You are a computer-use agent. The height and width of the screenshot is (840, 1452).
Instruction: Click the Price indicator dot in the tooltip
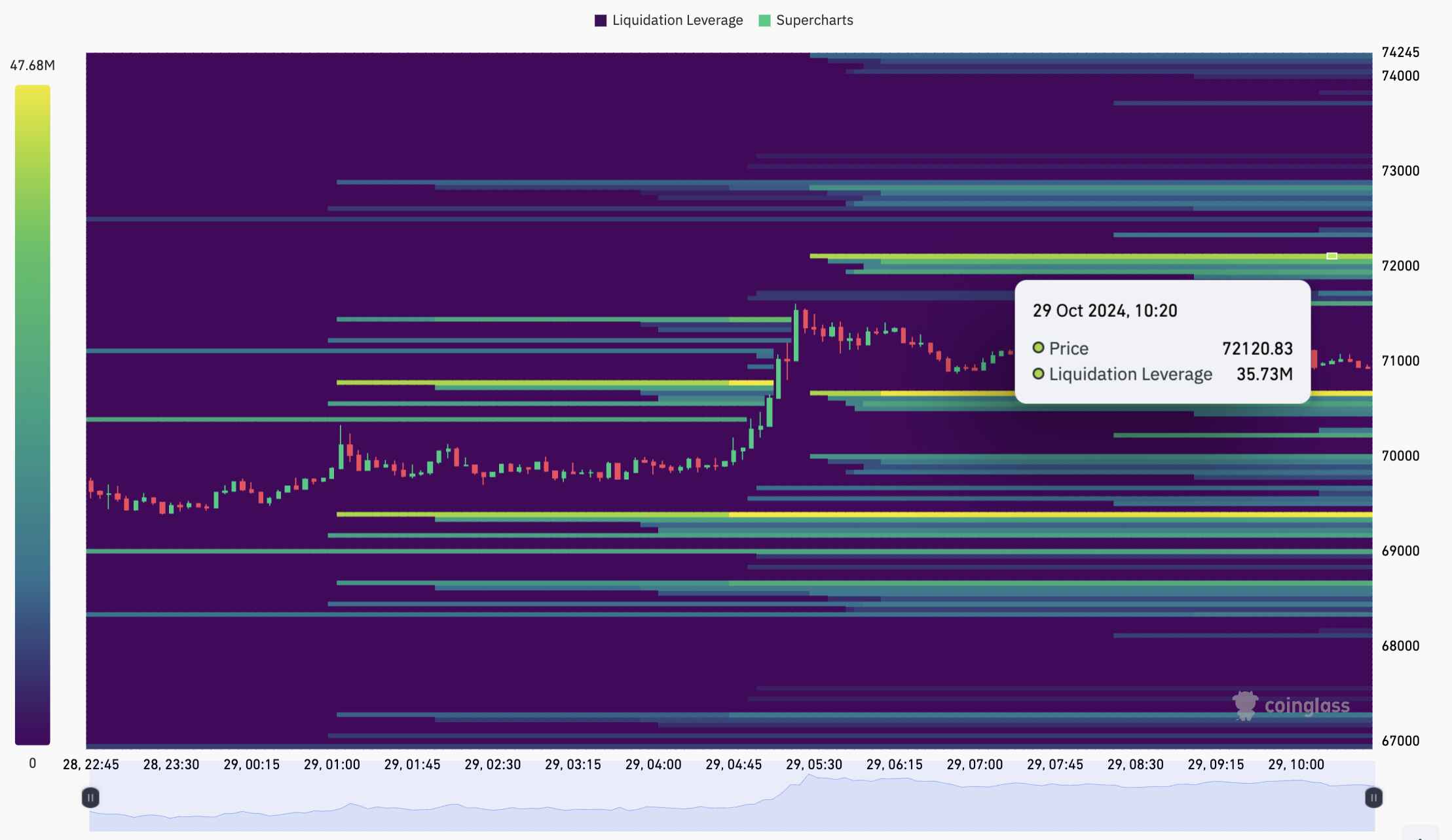[1039, 348]
